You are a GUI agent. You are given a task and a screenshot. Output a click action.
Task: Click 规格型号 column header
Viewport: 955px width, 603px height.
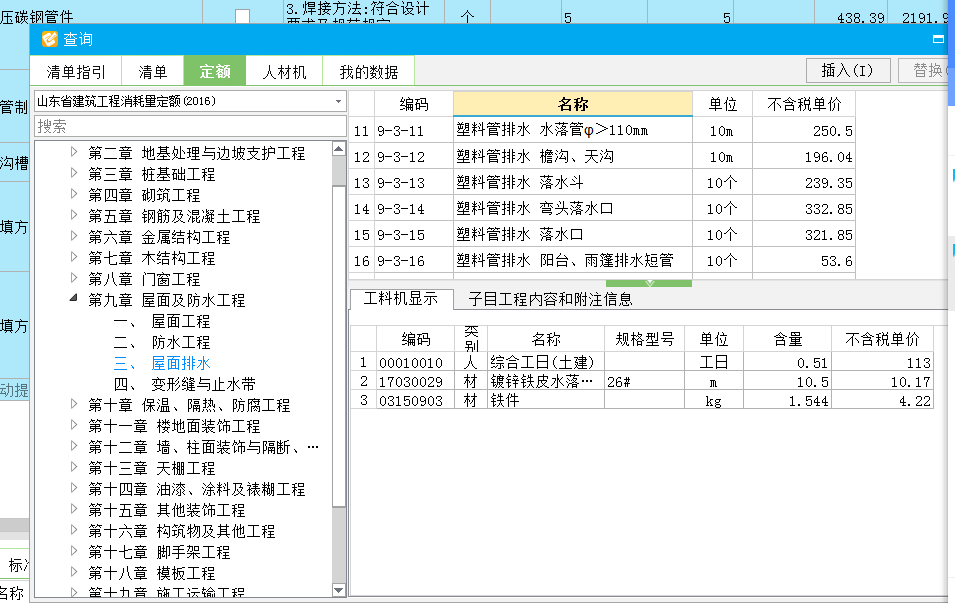pyautogui.click(x=644, y=339)
